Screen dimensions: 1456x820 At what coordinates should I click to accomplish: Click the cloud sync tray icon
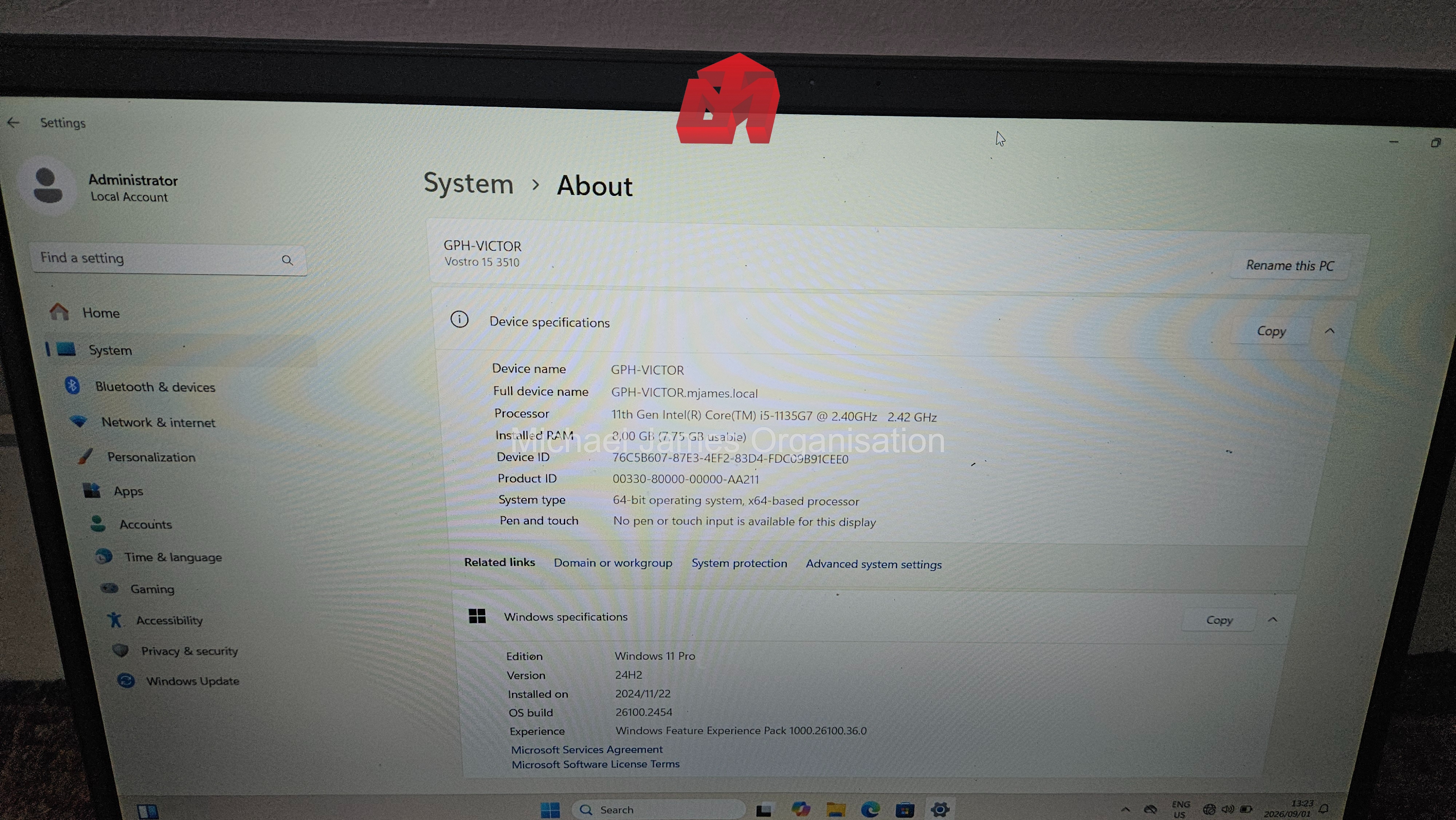[1150, 810]
